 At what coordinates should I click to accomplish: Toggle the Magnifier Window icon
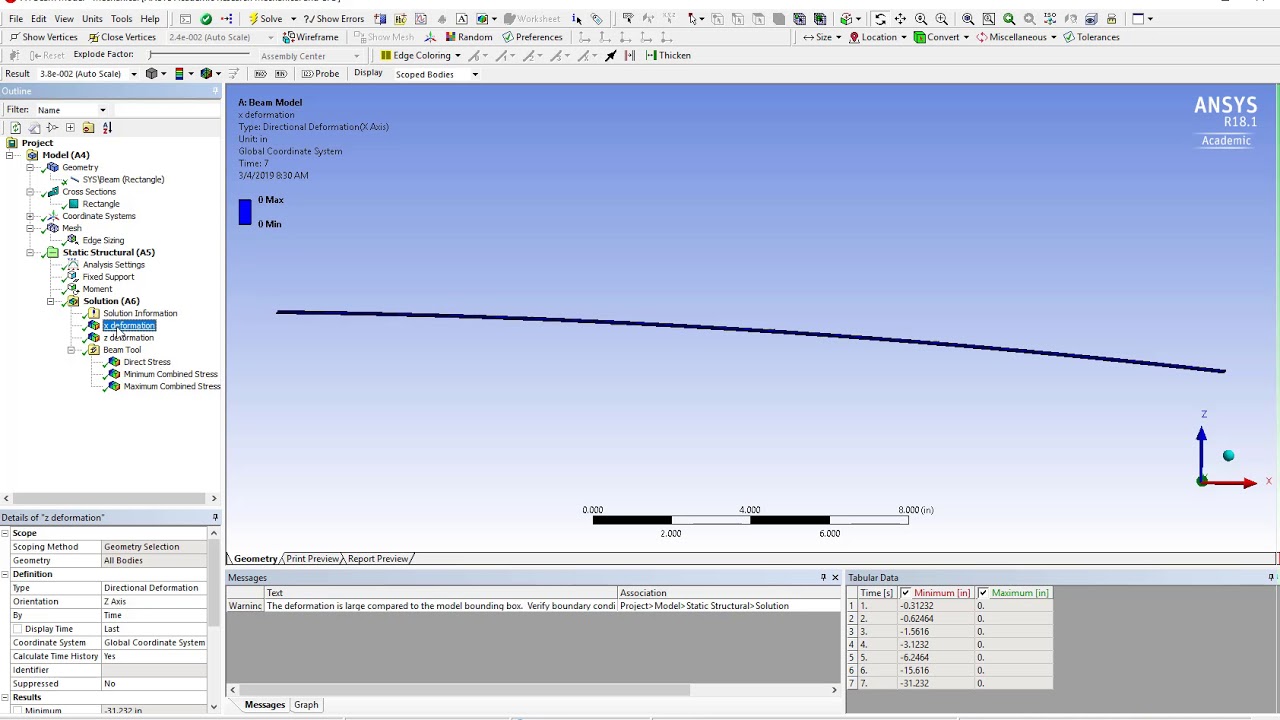pos(988,18)
